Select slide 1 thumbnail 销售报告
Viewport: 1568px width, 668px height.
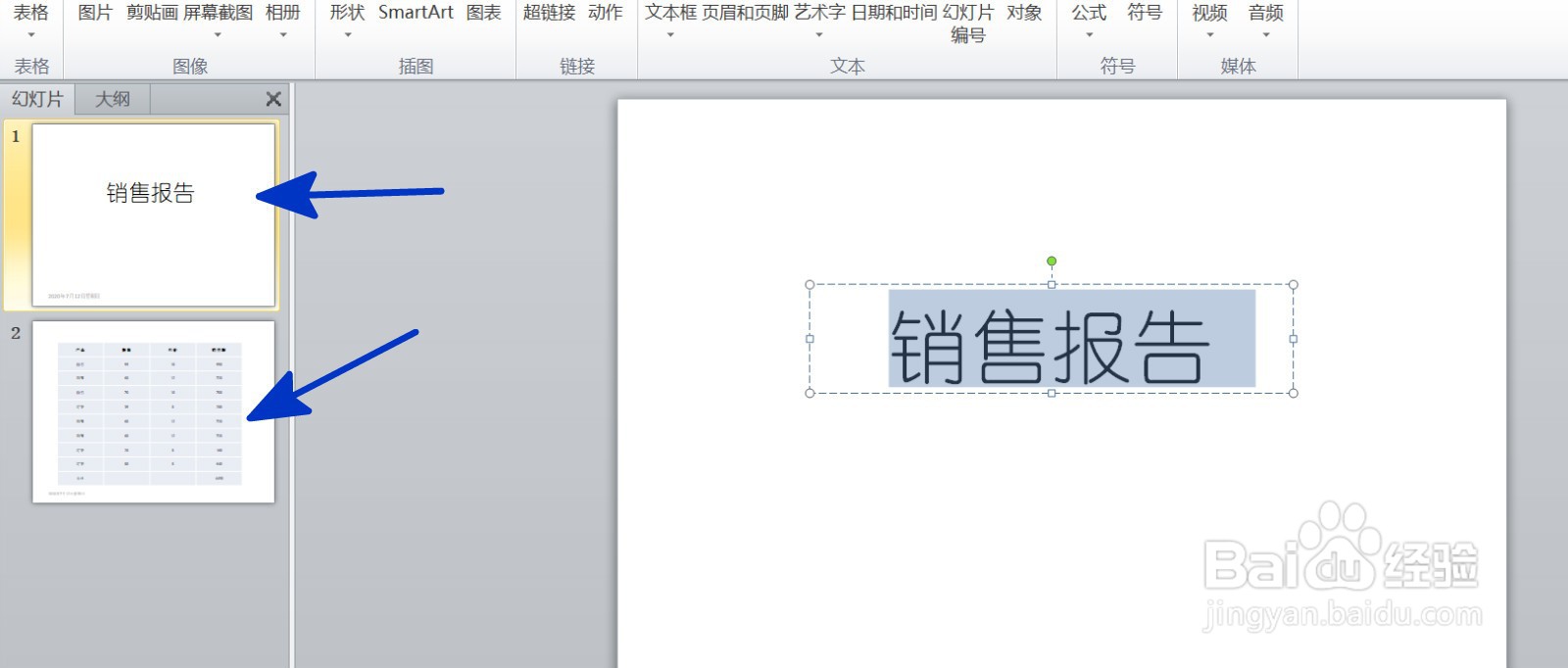point(153,215)
